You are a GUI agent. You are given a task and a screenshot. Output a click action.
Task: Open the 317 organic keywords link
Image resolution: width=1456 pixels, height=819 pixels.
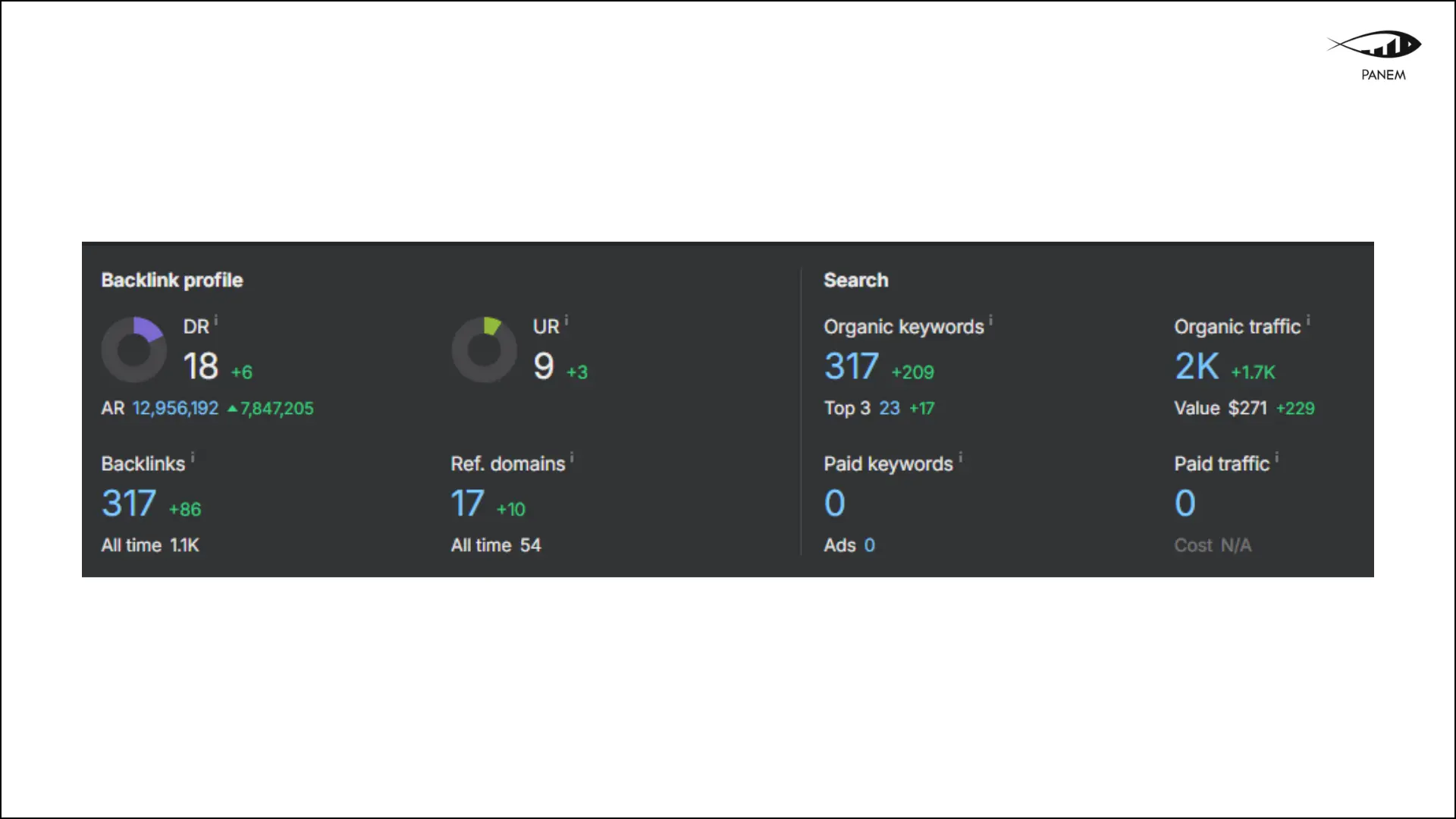coord(852,367)
